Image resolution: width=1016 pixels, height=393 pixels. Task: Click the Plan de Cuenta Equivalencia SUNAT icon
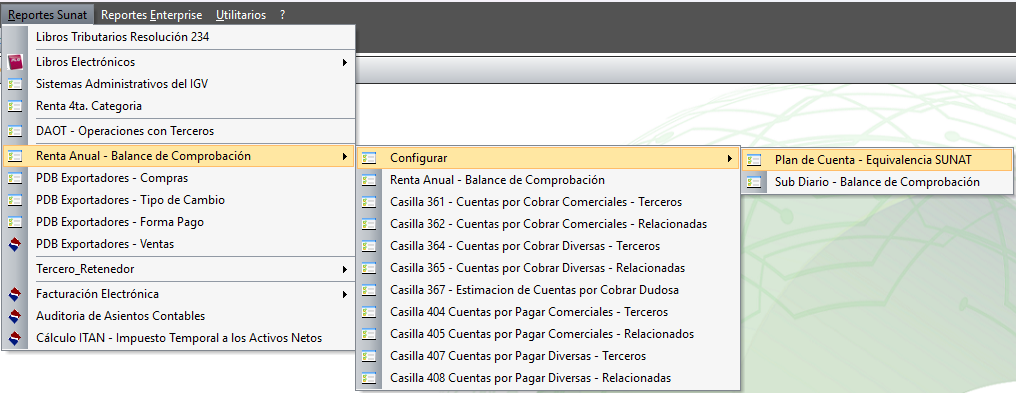point(754,160)
